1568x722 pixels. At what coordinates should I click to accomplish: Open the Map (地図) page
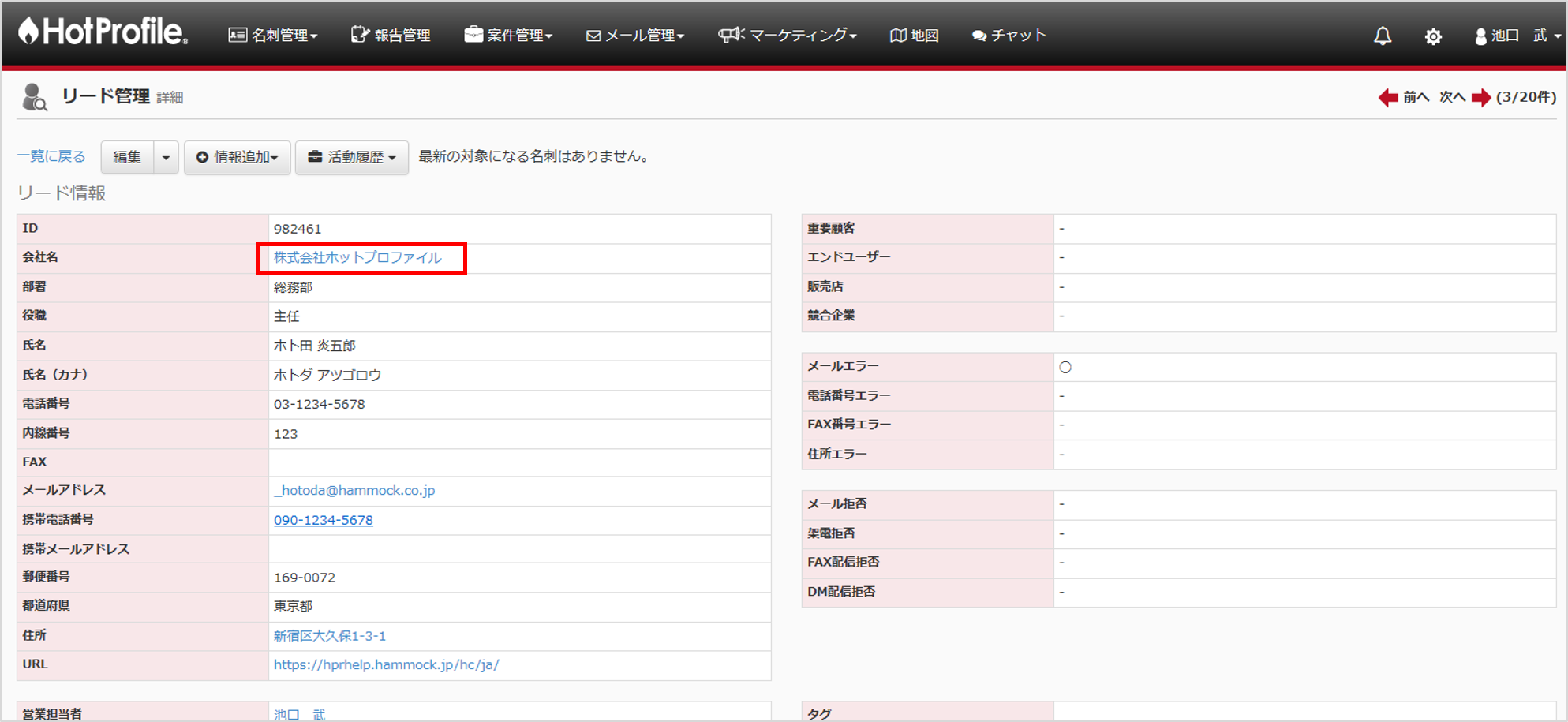pyautogui.click(x=915, y=36)
